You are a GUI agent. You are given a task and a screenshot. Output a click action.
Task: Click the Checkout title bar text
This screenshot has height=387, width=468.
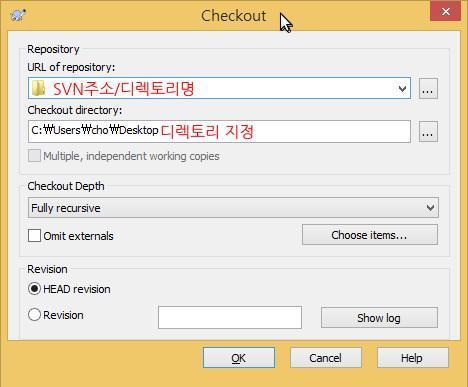[233, 16]
